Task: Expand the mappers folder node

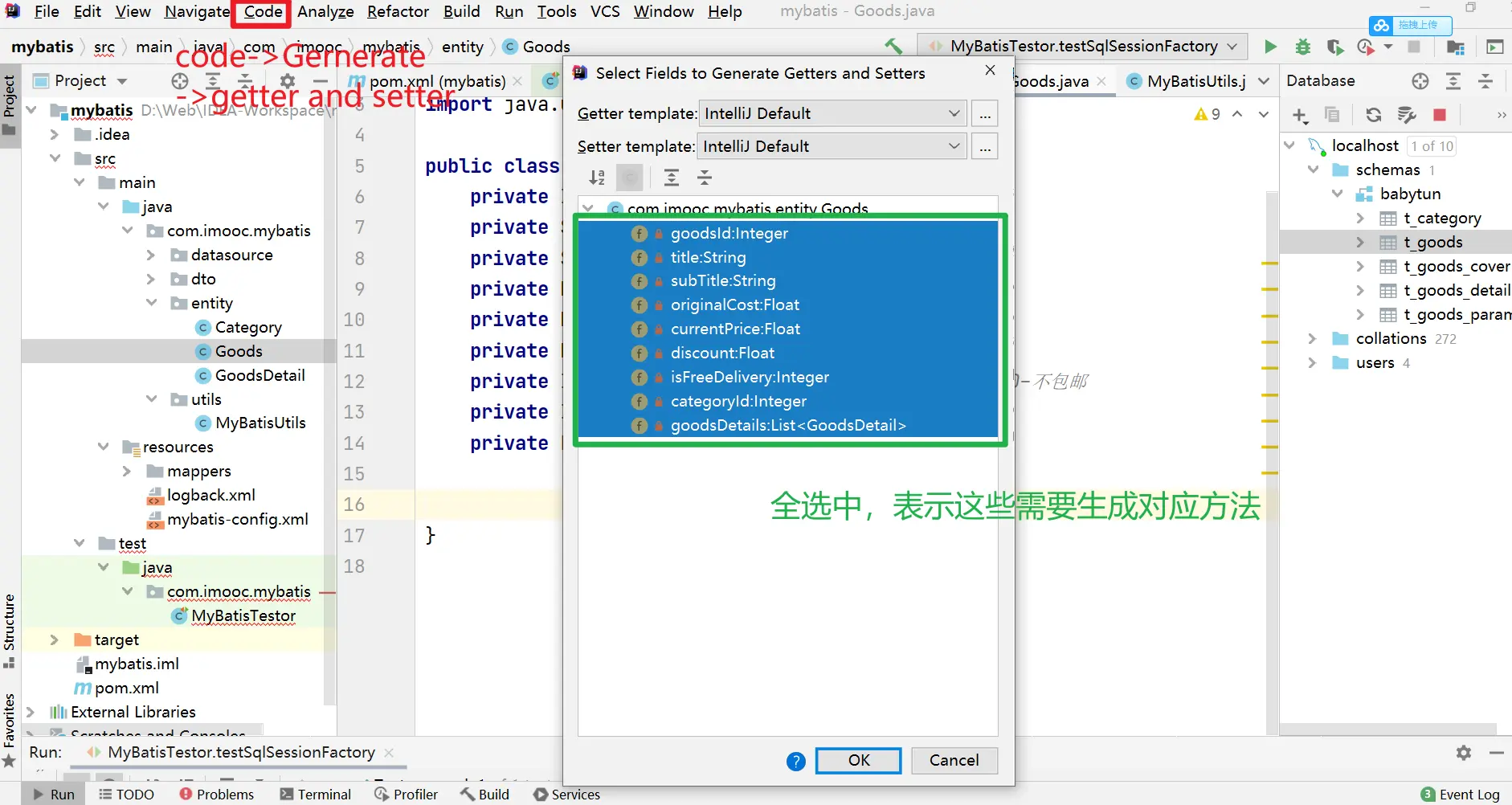Action: (127, 471)
